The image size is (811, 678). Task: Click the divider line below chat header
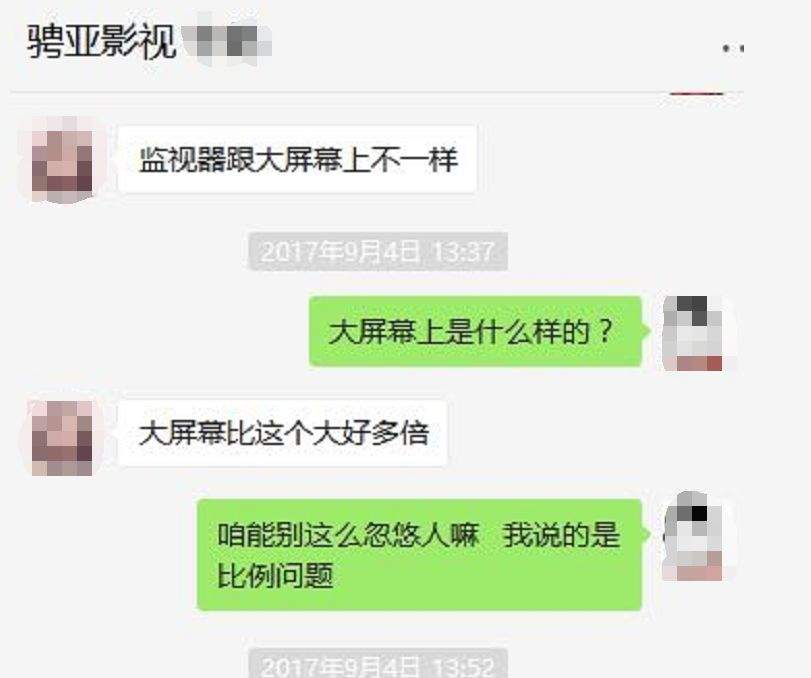pos(378,93)
